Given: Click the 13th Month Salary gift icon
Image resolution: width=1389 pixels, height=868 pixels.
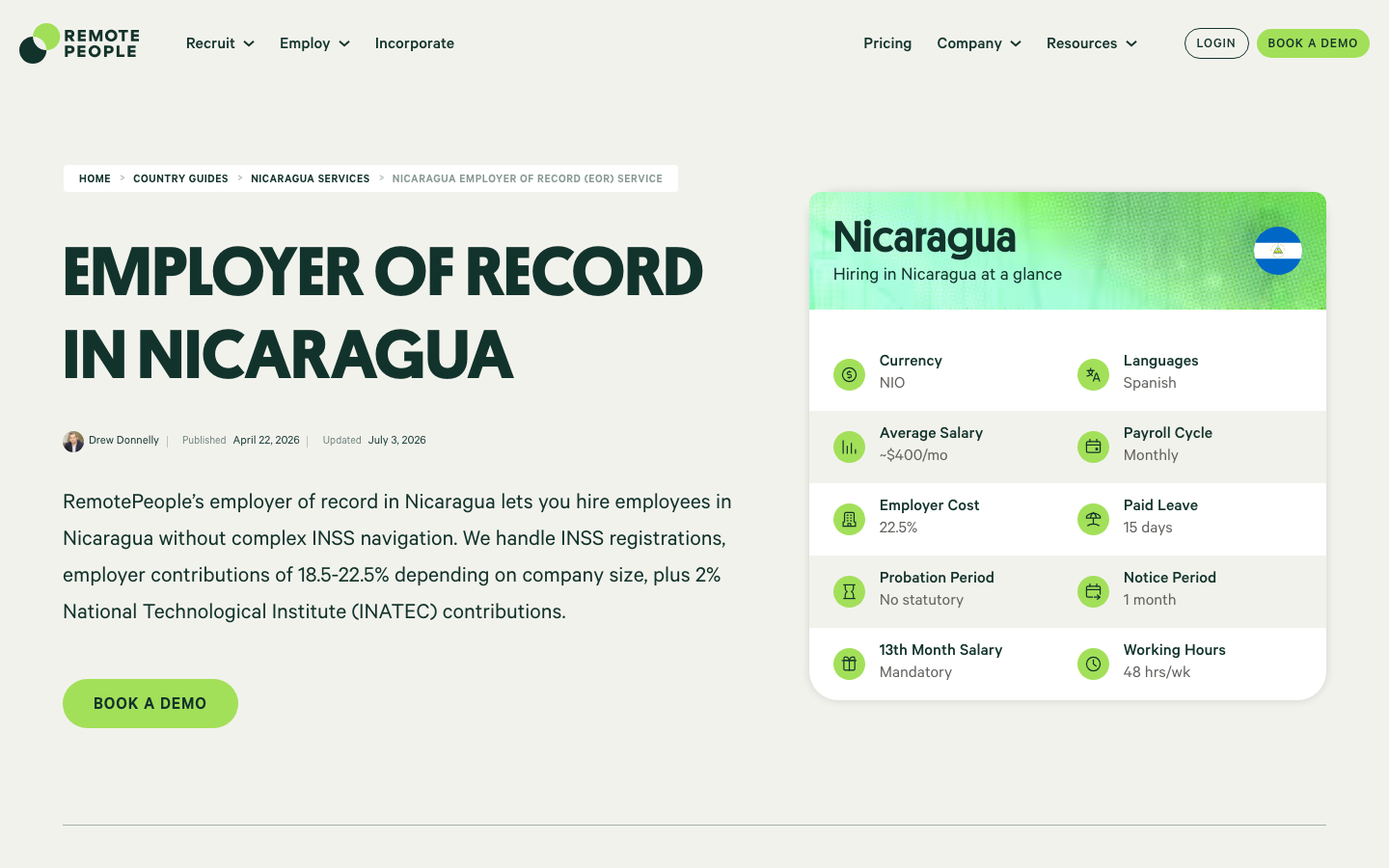Looking at the screenshot, I should (x=849, y=664).
